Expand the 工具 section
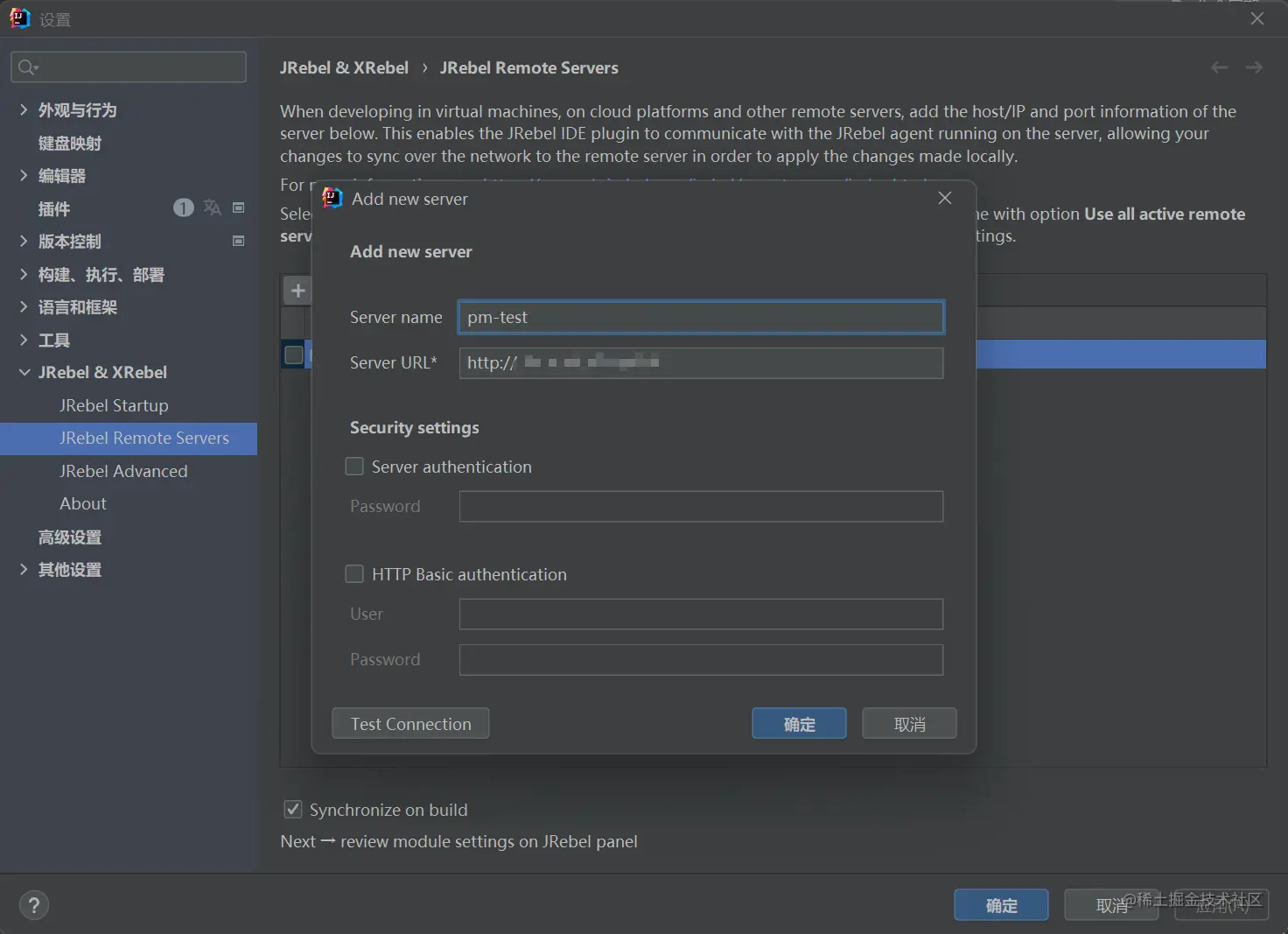The image size is (1288, 934). pyautogui.click(x=24, y=340)
